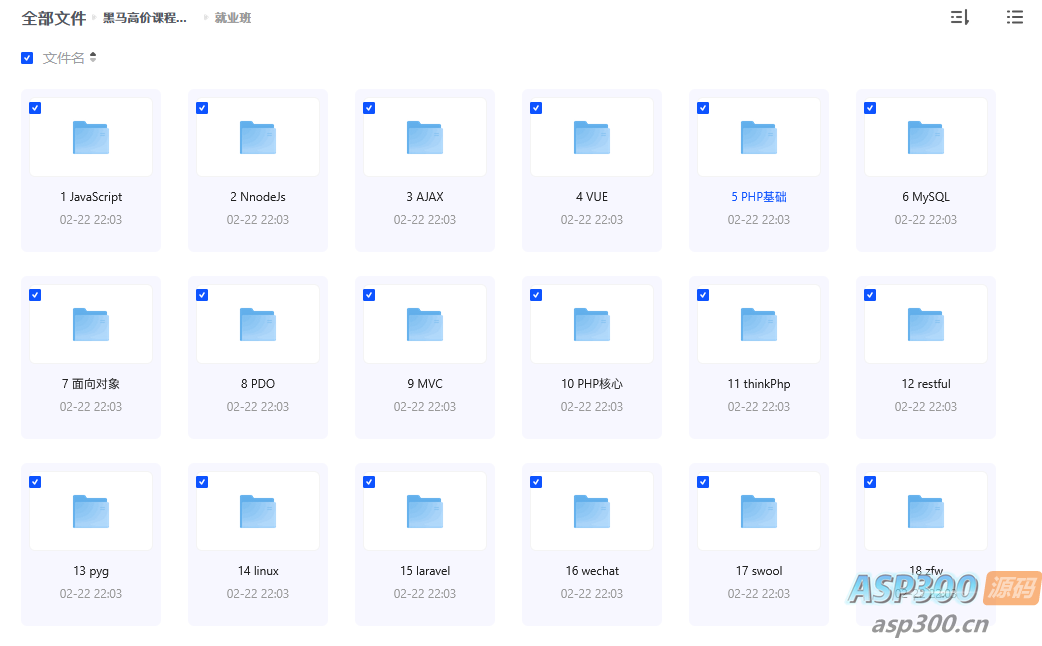Open the 4 VUE folder icon
The height and width of the screenshot is (646, 1042).
[592, 137]
